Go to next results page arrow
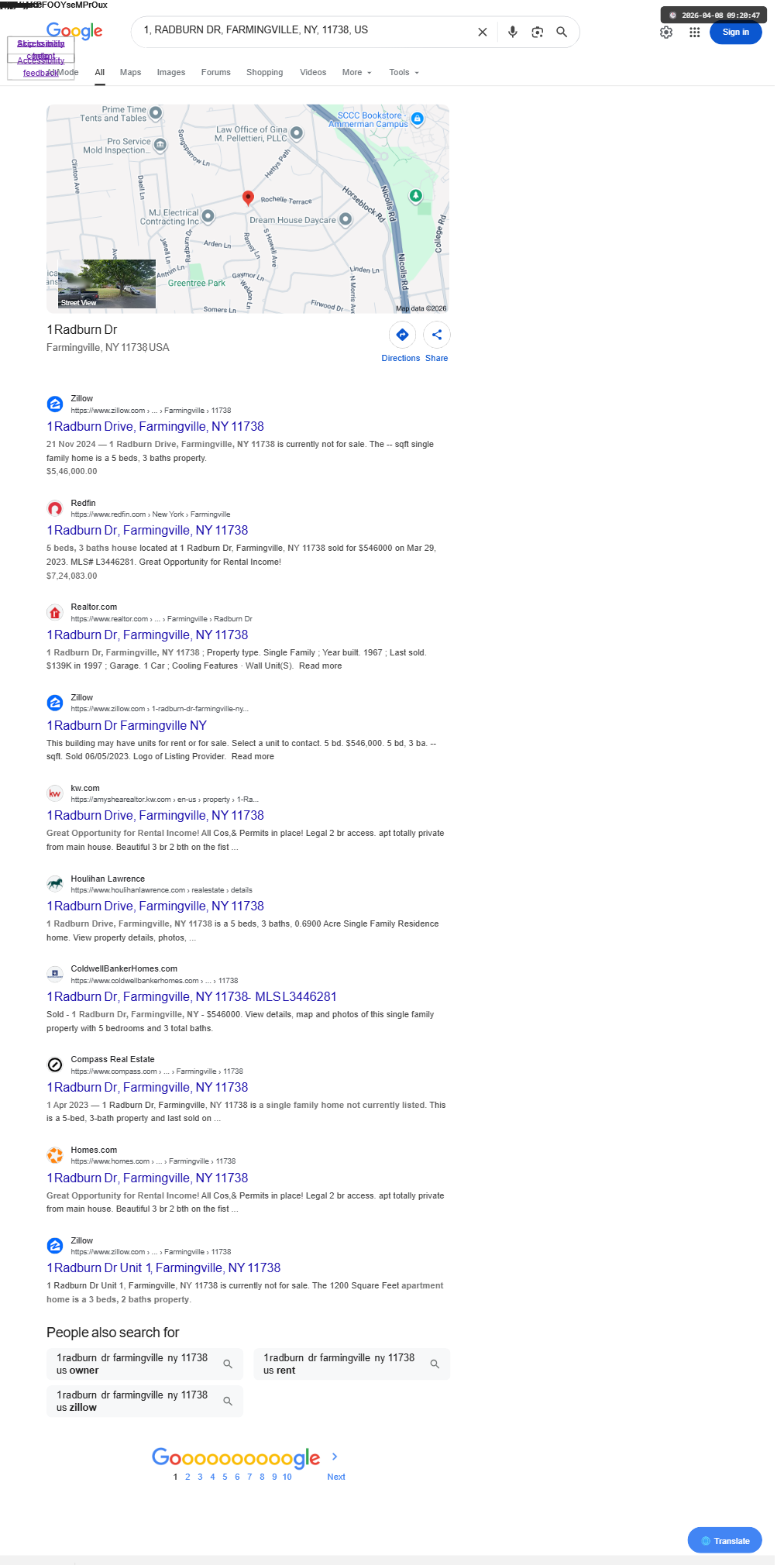 [x=335, y=1457]
